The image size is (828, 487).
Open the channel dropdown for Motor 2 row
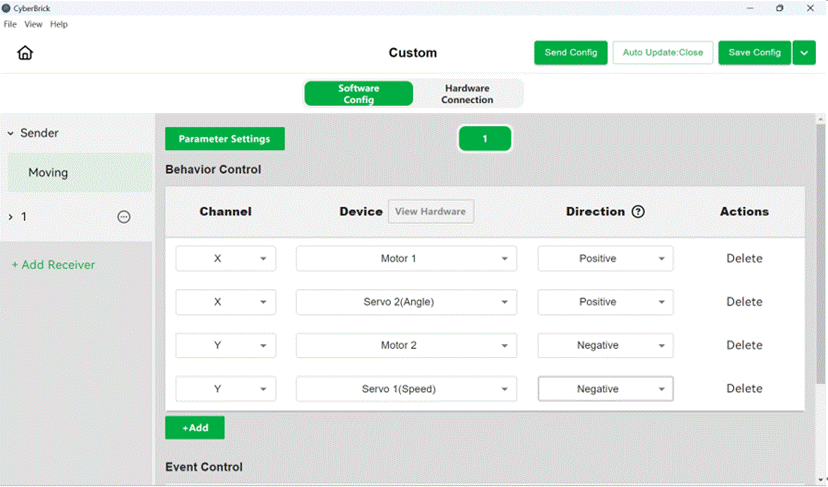click(225, 346)
